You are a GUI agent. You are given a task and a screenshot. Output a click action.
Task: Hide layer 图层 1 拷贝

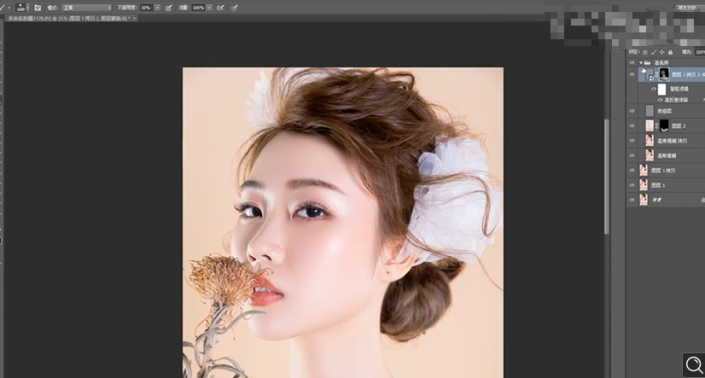pos(632,170)
